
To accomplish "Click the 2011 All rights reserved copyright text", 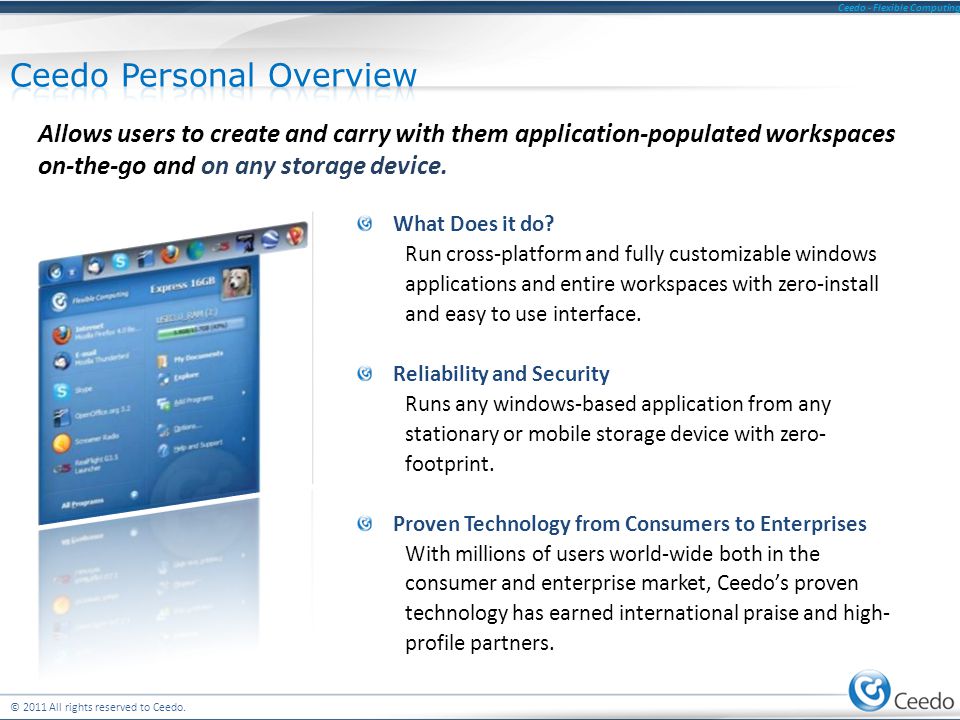I will click(98, 707).
